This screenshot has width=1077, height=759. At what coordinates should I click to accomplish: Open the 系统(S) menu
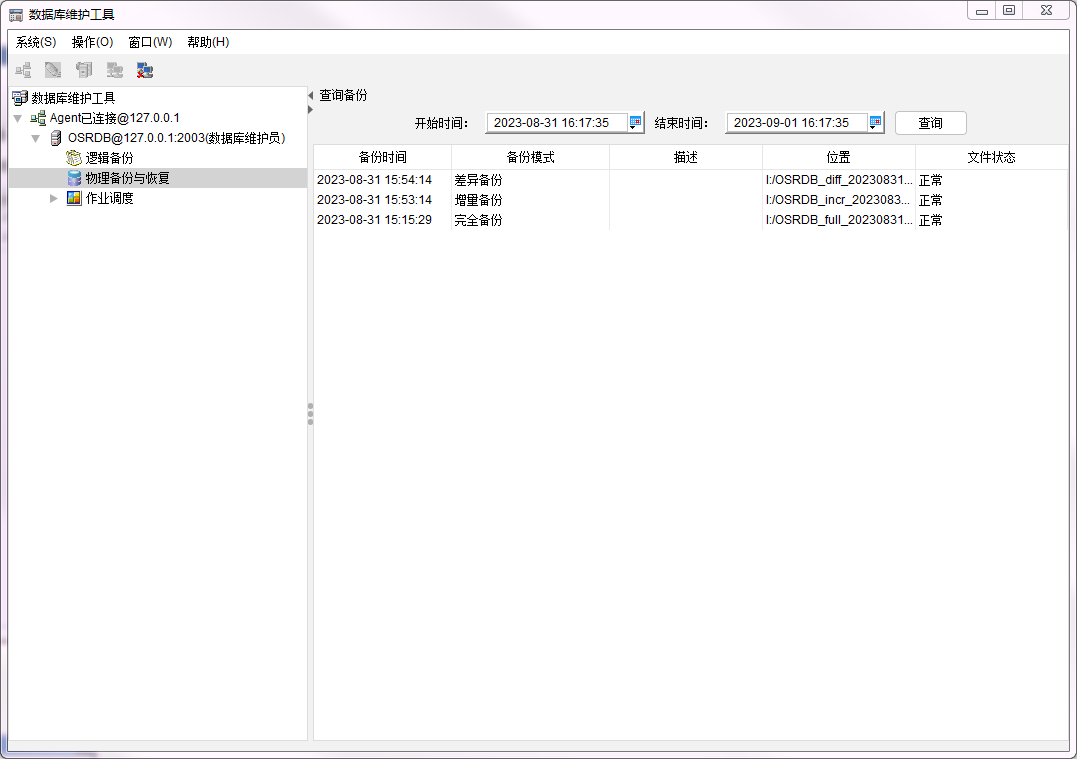tap(36, 42)
